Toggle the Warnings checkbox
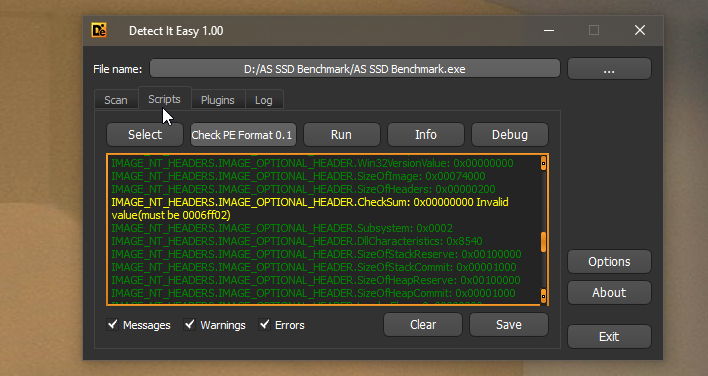This screenshot has width=708, height=376. [190, 324]
